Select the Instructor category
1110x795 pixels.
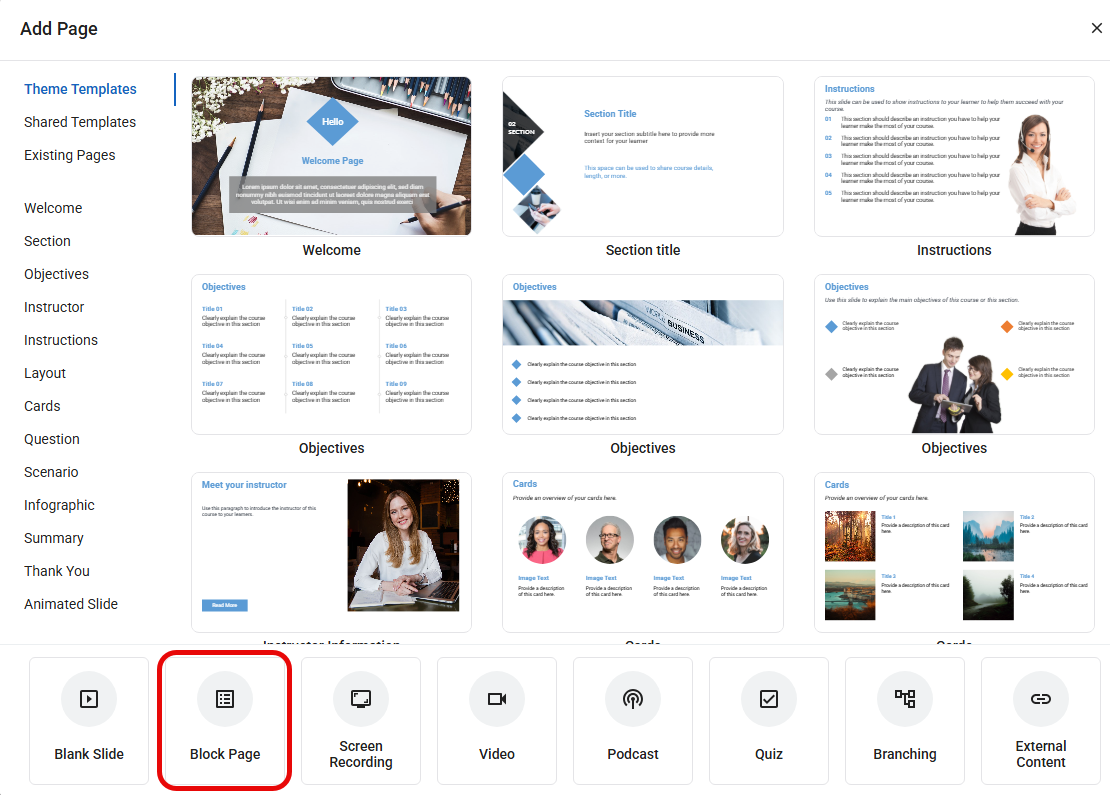[x=54, y=307]
